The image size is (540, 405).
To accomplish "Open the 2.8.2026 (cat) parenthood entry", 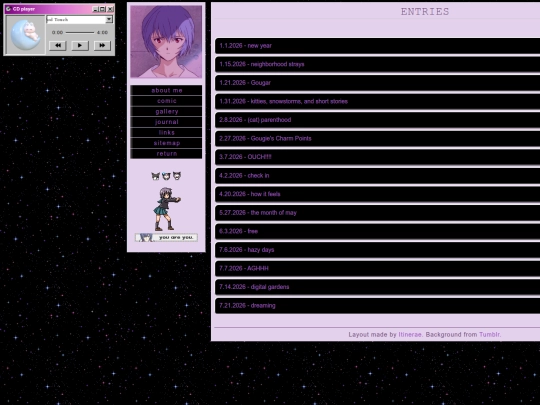I will (x=377, y=120).
